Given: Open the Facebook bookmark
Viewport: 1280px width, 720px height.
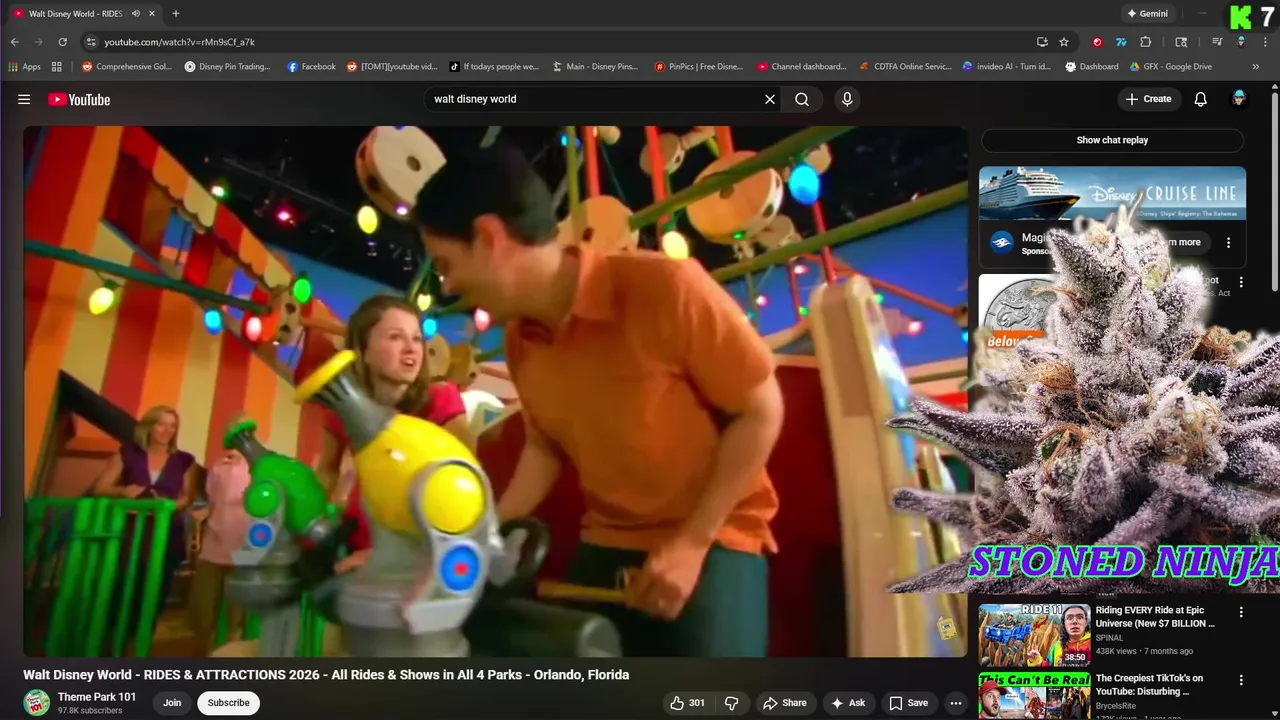Looking at the screenshot, I should point(311,67).
